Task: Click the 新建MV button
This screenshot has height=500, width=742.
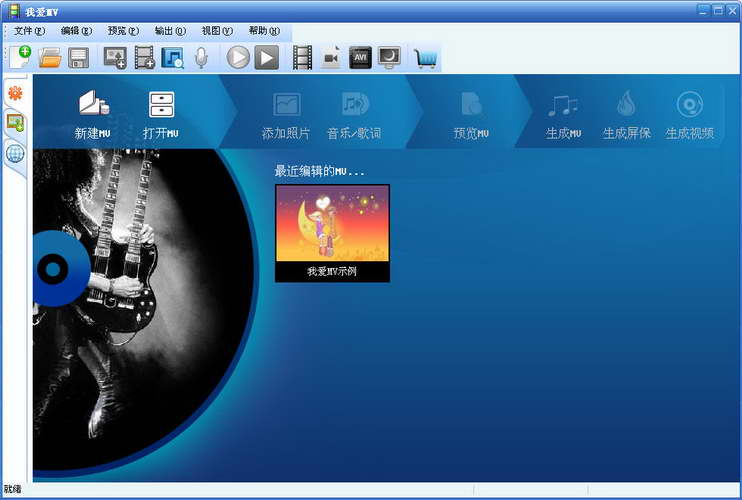Action: tap(92, 113)
